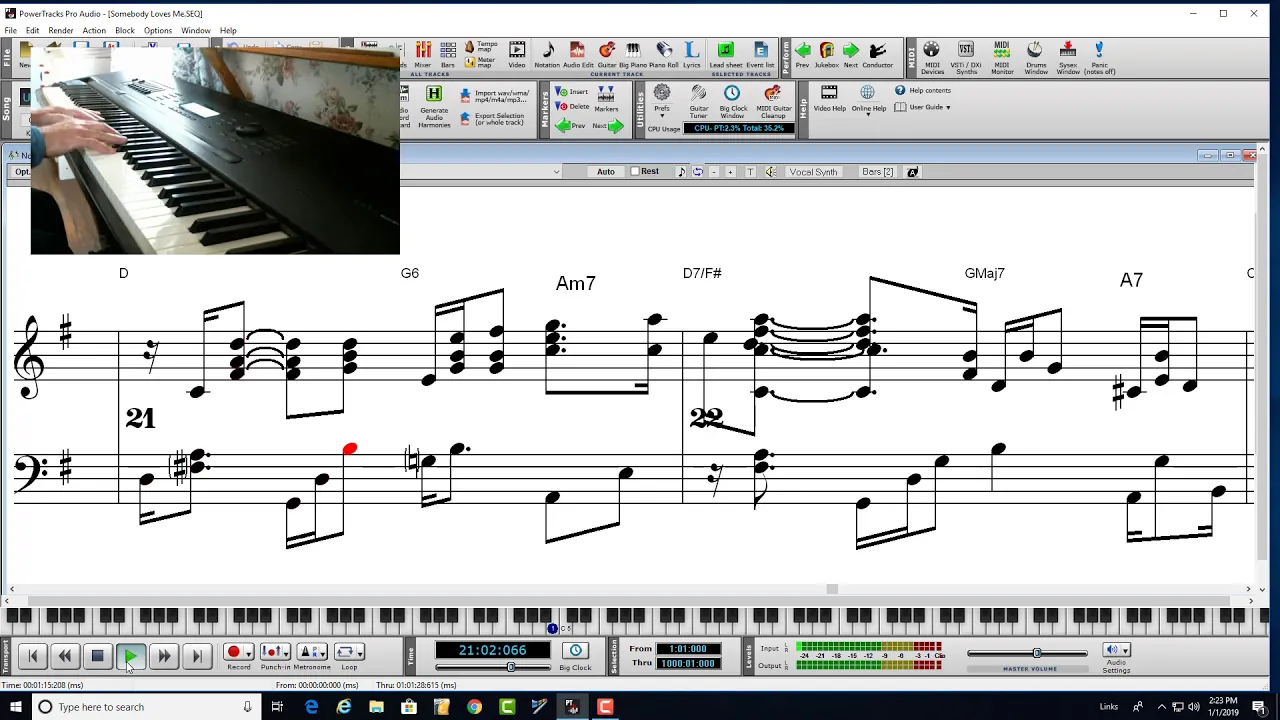Open the Sysex Window
The height and width of the screenshot is (720, 1280).
pyautogui.click(x=1068, y=58)
